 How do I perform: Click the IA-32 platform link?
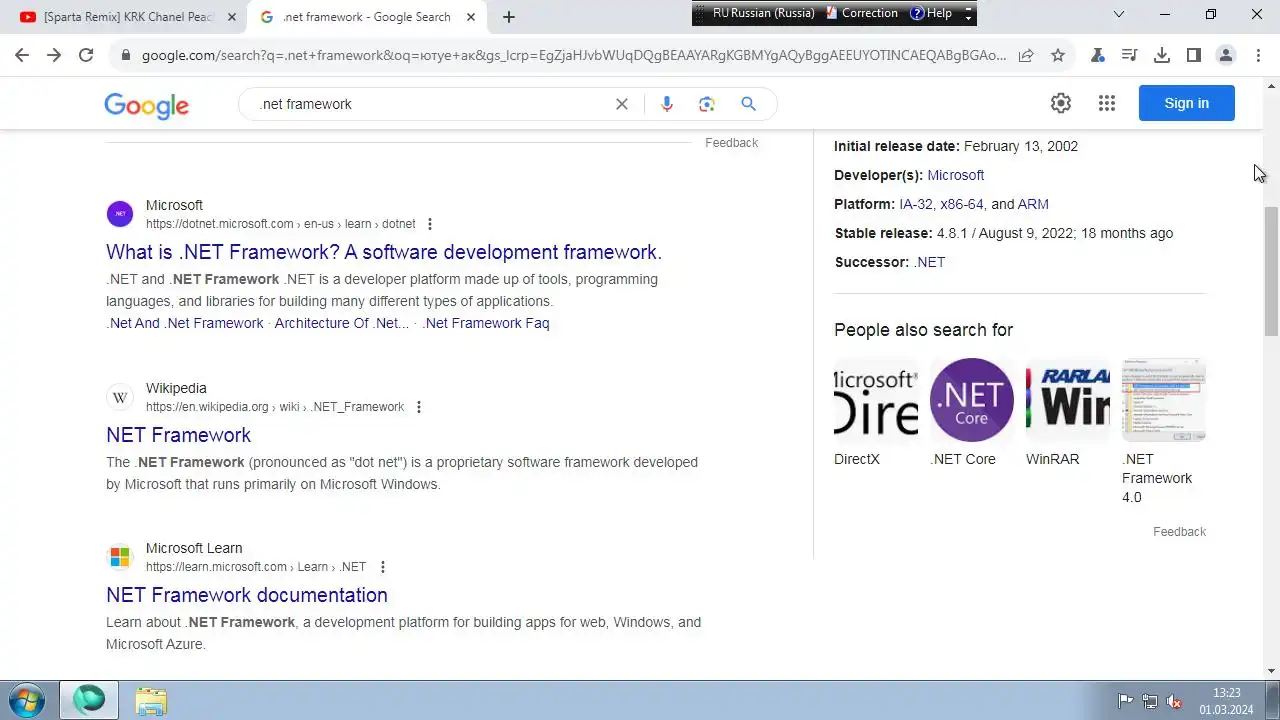(x=915, y=204)
